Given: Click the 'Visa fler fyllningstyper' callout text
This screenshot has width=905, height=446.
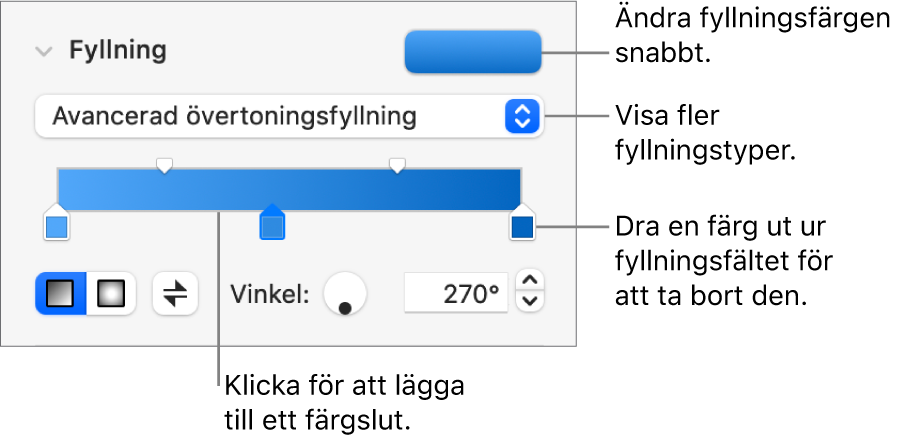Looking at the screenshot, I should click(704, 134).
